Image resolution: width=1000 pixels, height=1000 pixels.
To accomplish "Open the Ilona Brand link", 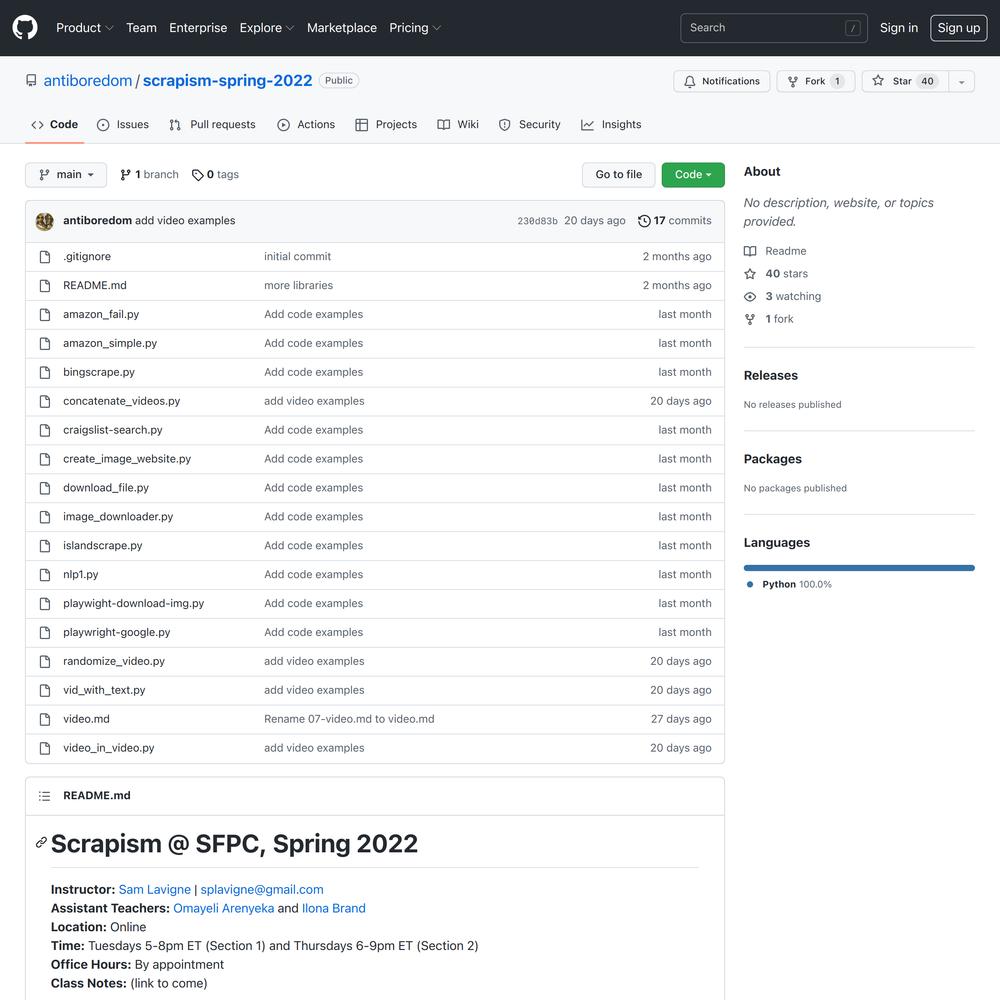I will pos(334,908).
